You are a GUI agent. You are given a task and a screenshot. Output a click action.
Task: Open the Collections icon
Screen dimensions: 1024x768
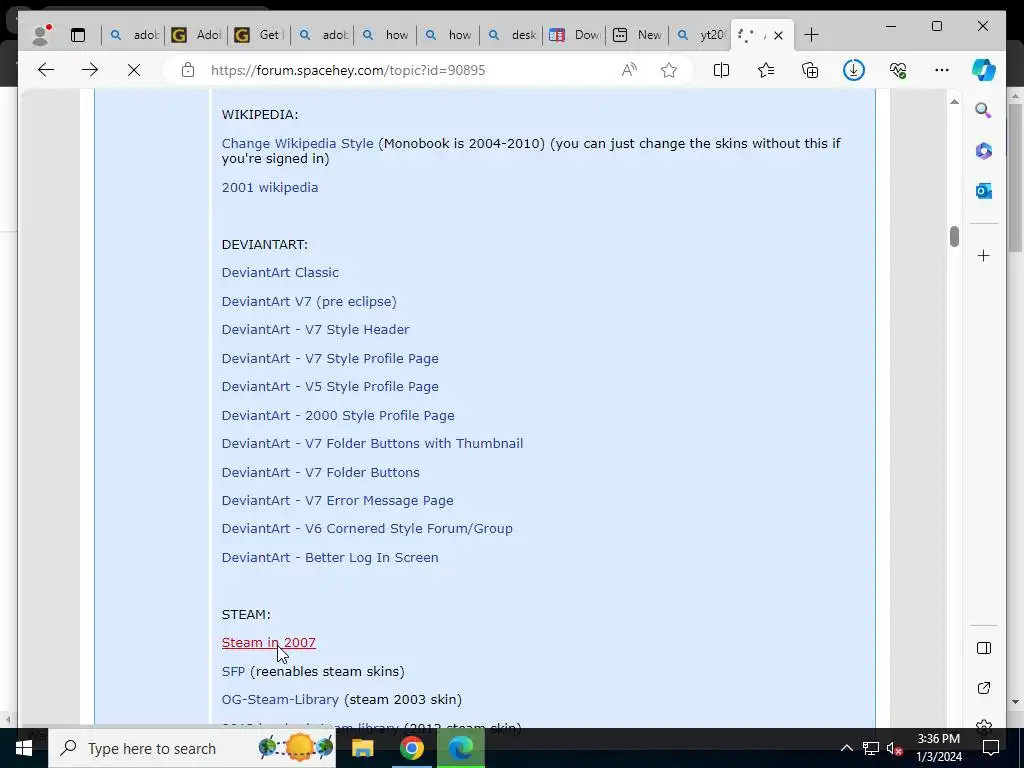click(x=810, y=70)
